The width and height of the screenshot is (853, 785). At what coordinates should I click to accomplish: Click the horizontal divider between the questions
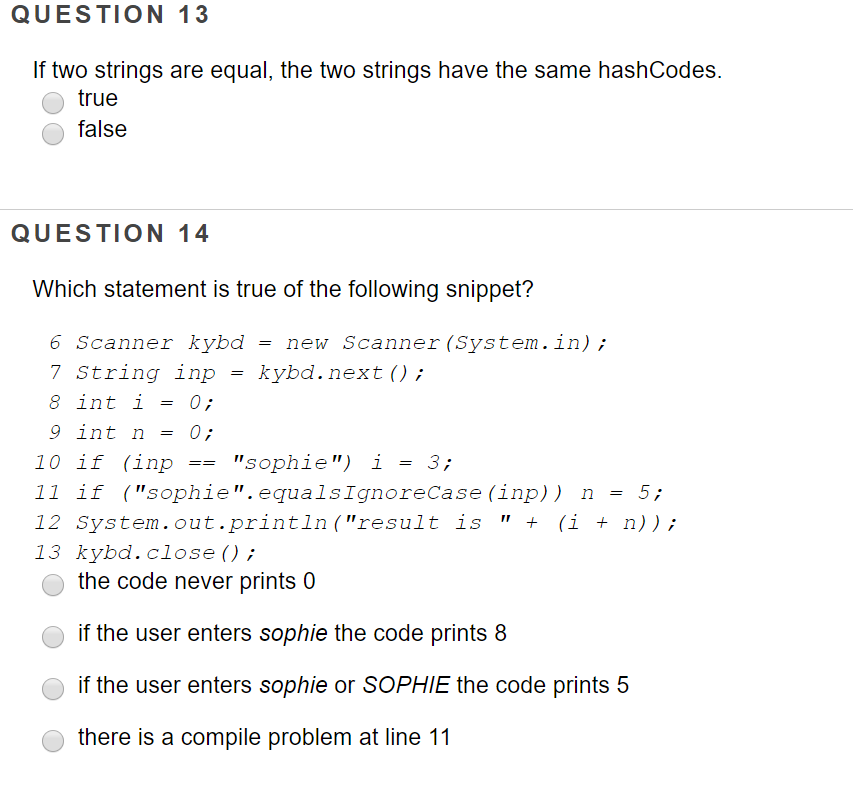[426, 209]
